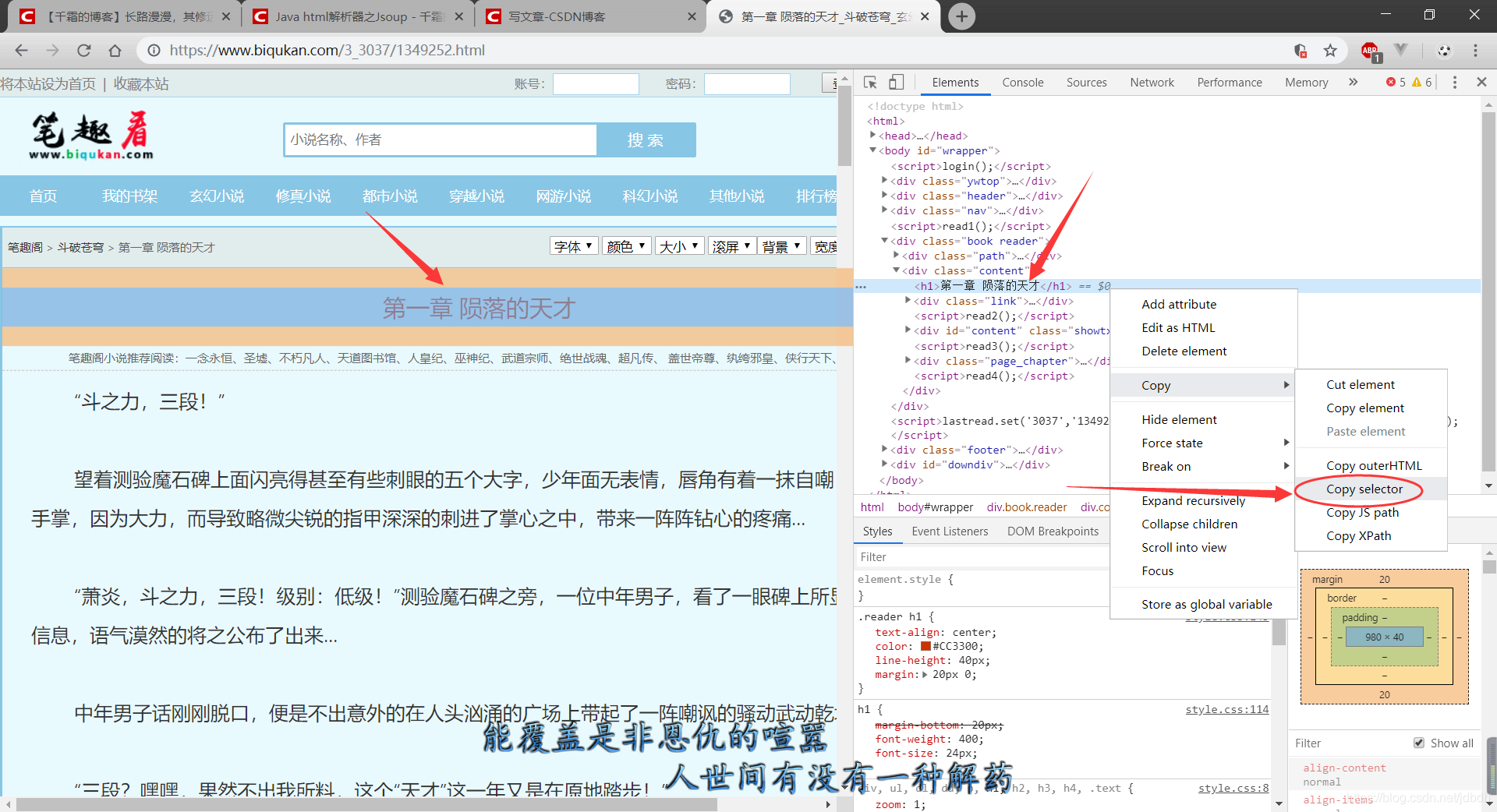Click body#wrapper in DOM breadcrumb
This screenshot has height=812, width=1497.
pos(935,507)
